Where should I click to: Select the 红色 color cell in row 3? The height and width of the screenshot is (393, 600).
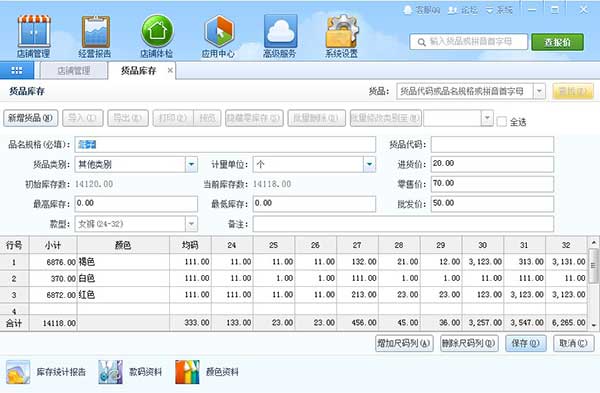point(123,295)
